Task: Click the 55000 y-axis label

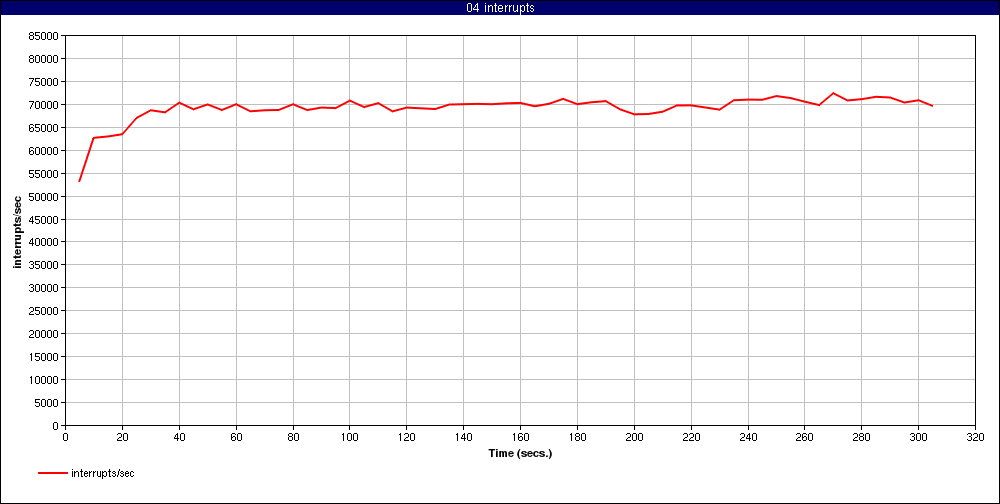Action: [x=44, y=174]
